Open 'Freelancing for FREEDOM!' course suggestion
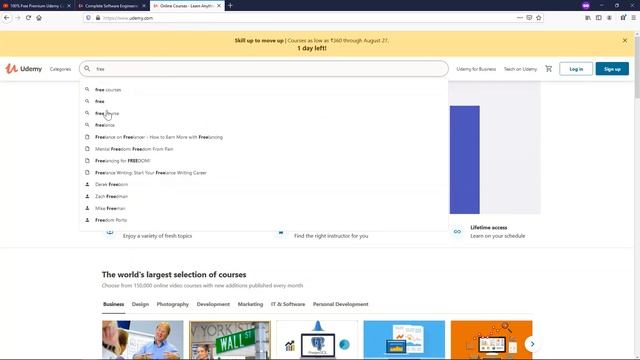This screenshot has height=360, width=640. pos(264,161)
